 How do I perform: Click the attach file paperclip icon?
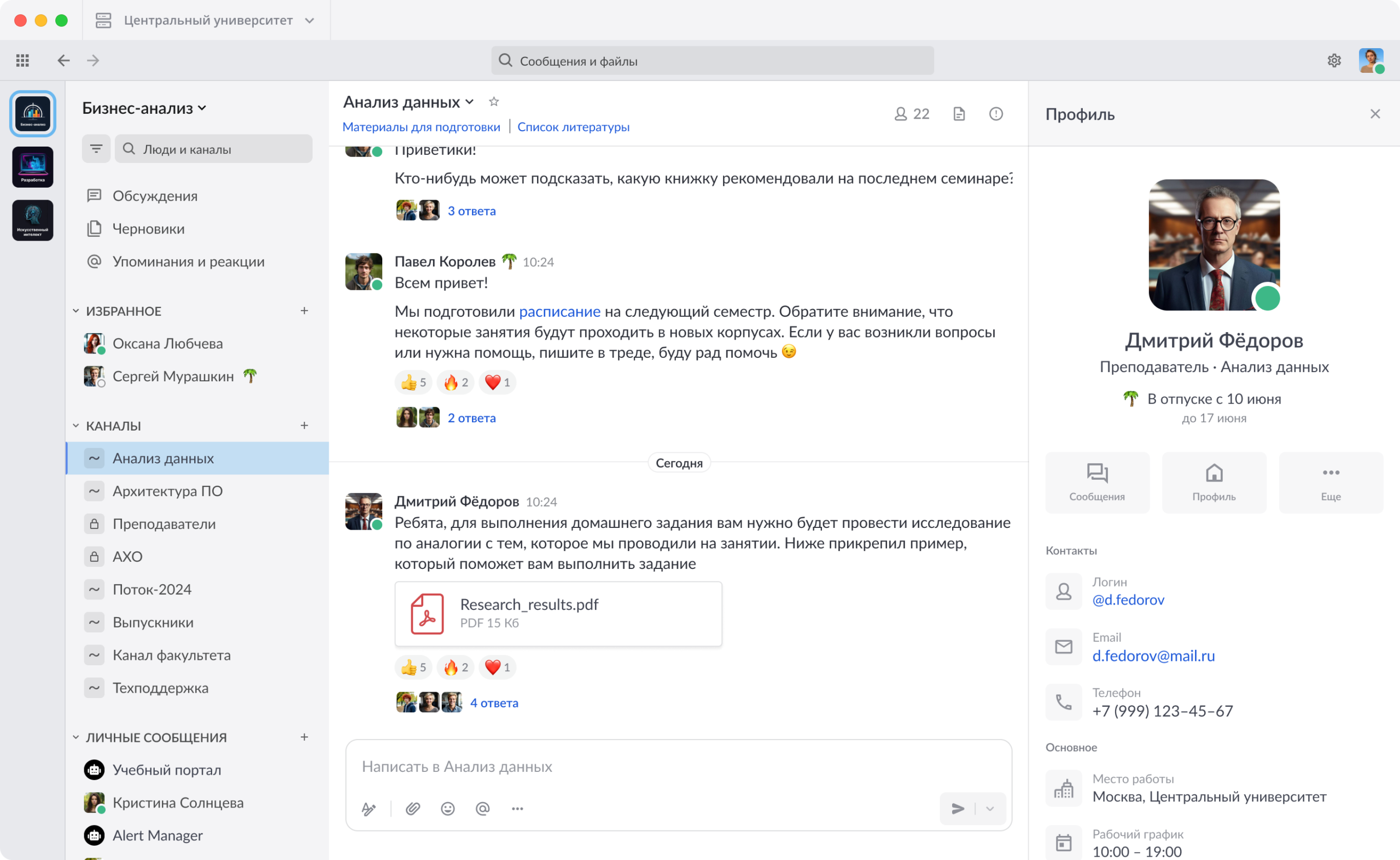(x=413, y=808)
